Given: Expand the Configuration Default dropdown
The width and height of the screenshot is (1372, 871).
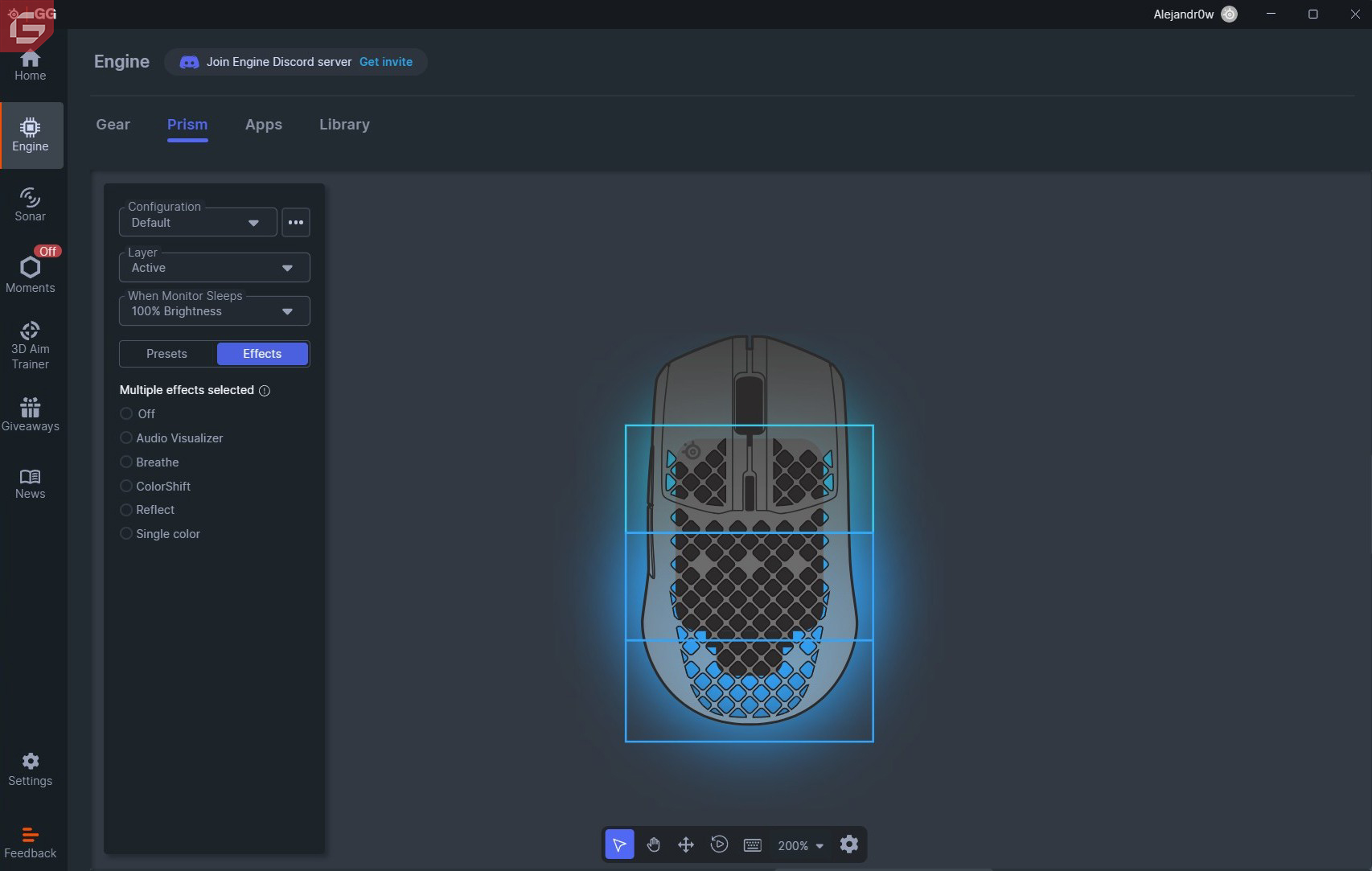Looking at the screenshot, I should click(198, 223).
